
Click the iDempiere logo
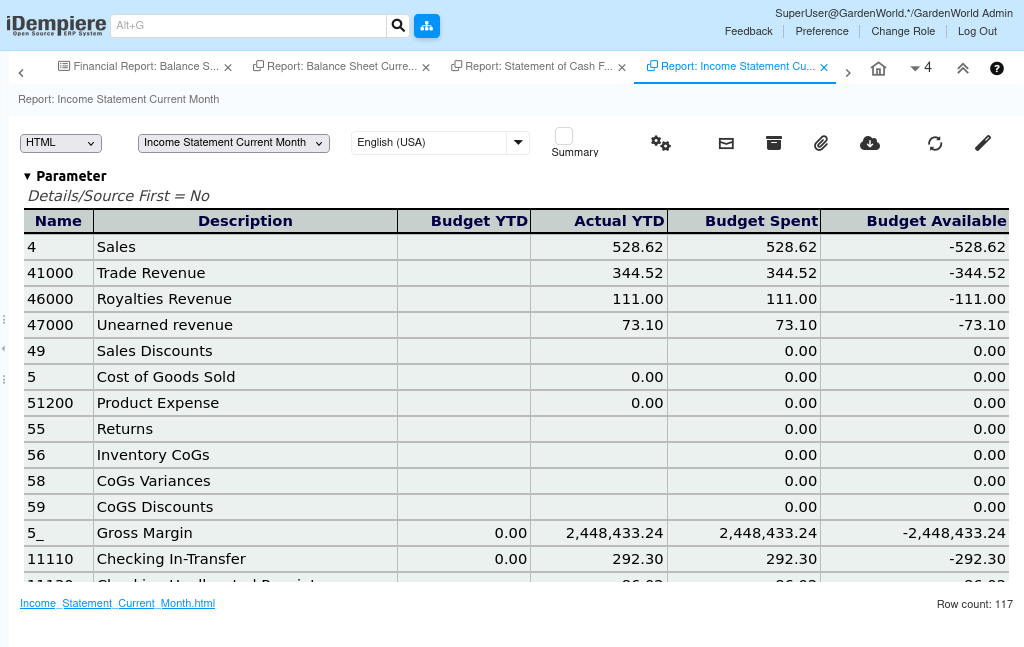(x=56, y=25)
